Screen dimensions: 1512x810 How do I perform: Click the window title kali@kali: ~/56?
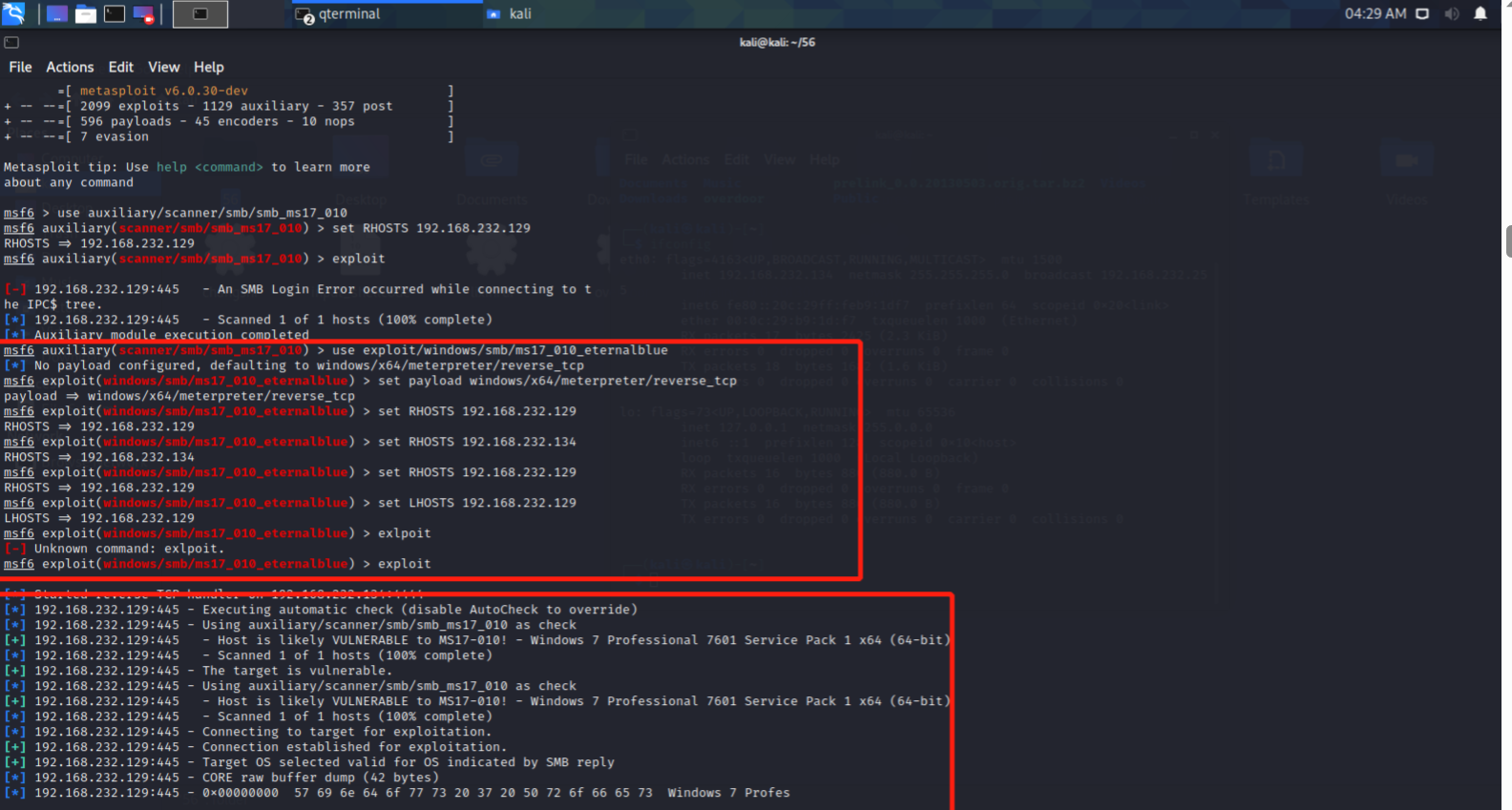point(777,42)
